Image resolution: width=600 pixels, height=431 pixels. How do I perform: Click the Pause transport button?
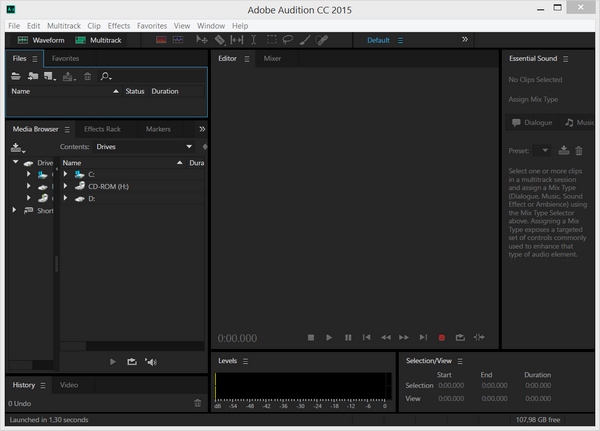(x=348, y=338)
